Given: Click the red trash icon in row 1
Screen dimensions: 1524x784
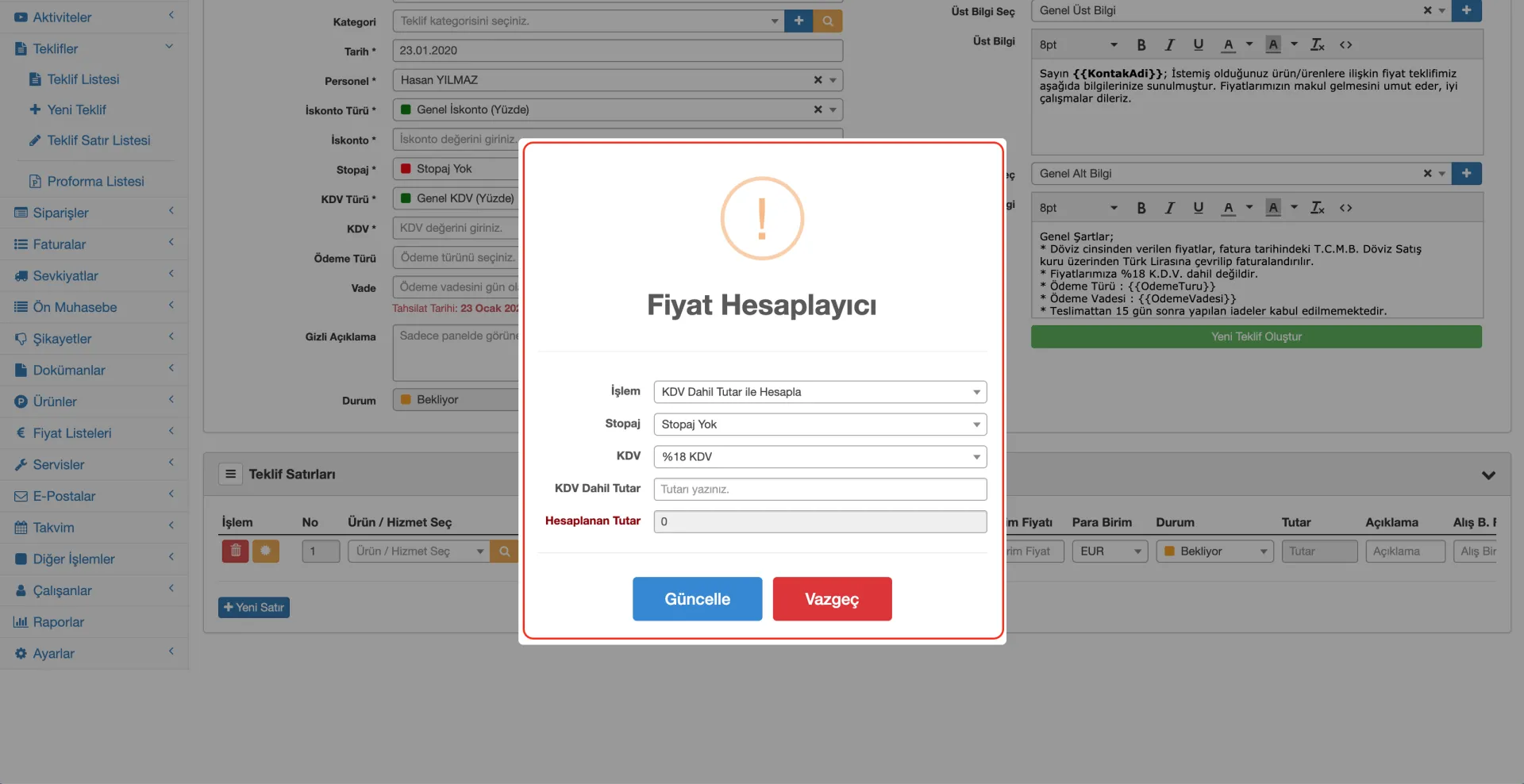Looking at the screenshot, I should tap(235, 551).
